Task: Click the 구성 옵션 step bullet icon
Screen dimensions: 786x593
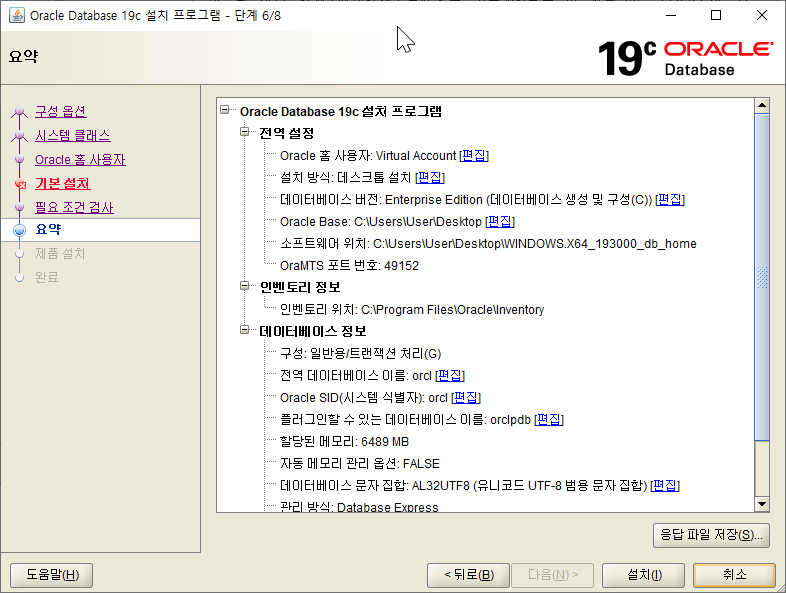Action: (20, 111)
